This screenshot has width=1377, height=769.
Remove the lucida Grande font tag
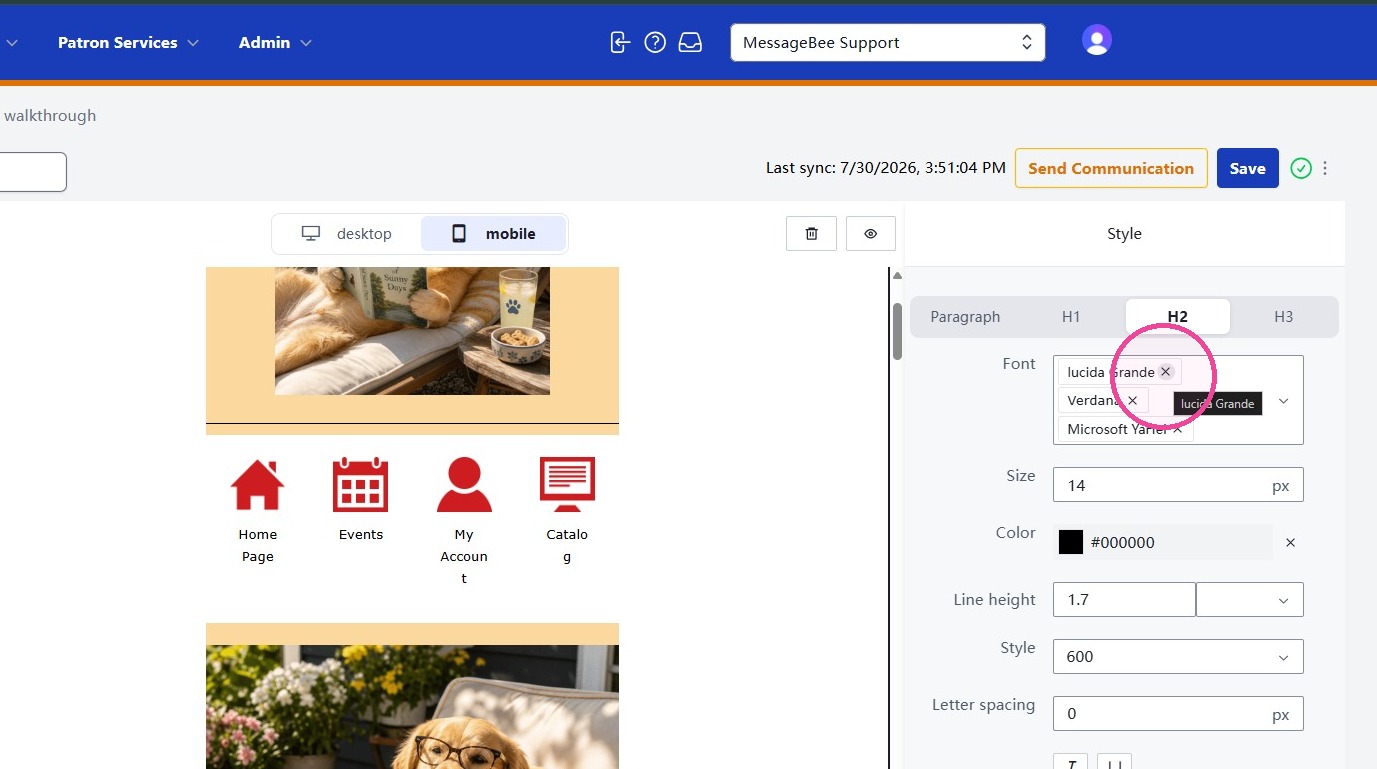tap(1165, 371)
